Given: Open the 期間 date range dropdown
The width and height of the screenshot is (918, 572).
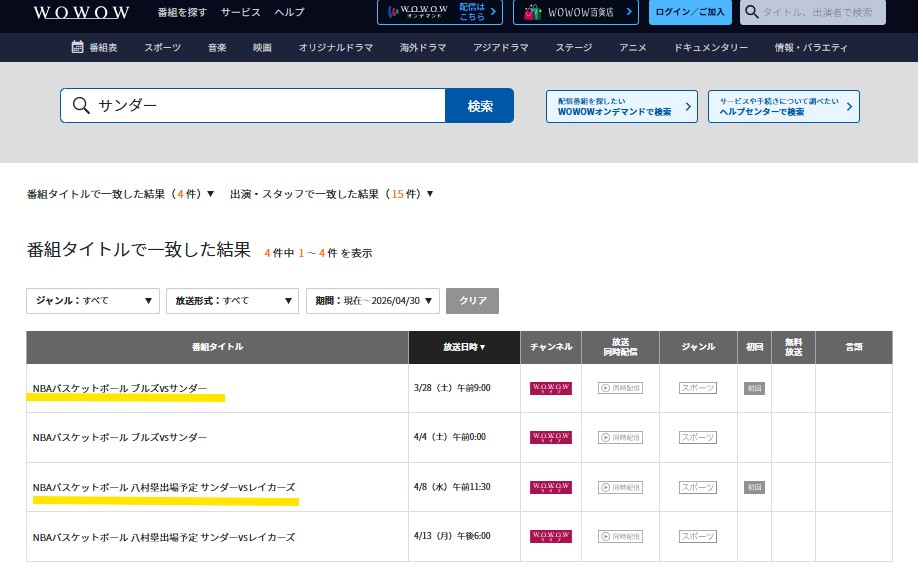Looking at the screenshot, I should coord(372,300).
